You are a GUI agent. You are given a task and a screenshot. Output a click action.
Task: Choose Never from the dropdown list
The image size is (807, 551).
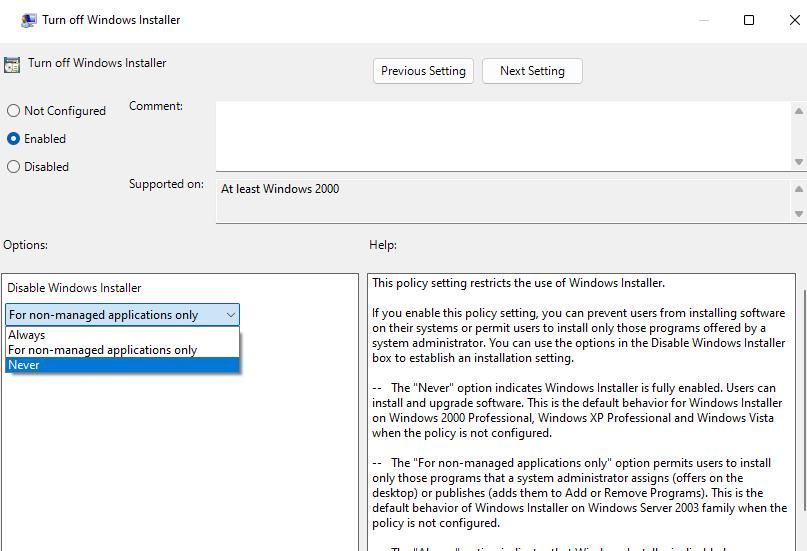click(x=122, y=365)
